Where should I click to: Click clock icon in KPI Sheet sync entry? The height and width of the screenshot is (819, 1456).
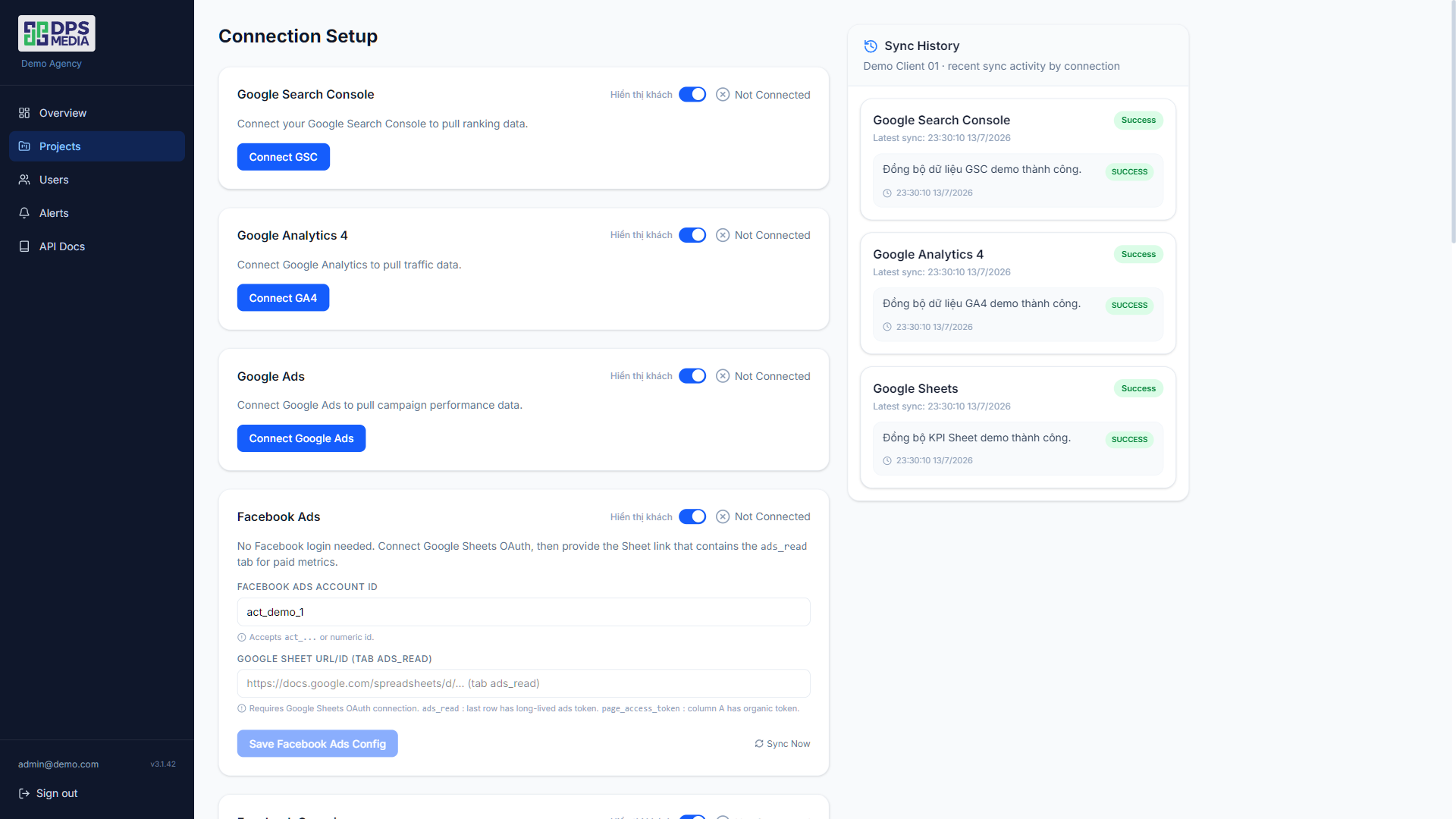point(887,461)
